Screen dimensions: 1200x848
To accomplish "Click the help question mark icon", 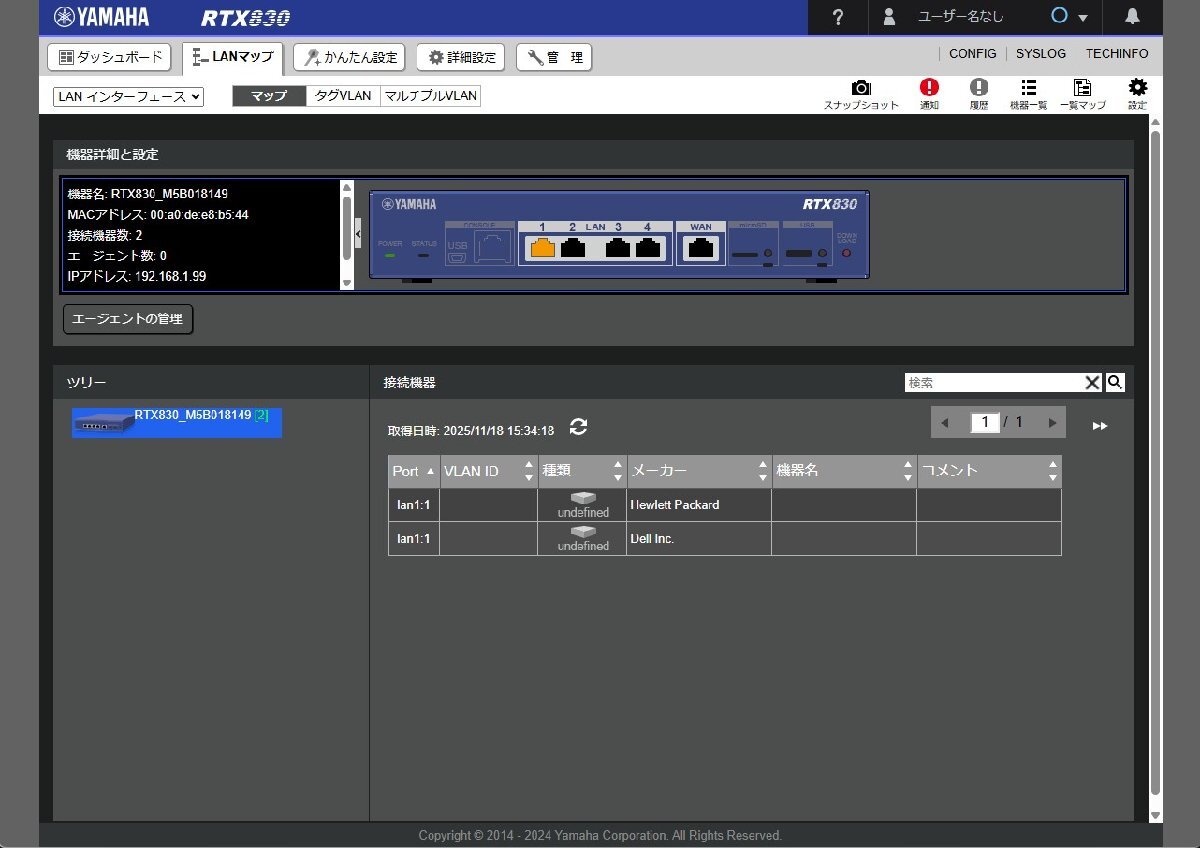I will point(838,17).
